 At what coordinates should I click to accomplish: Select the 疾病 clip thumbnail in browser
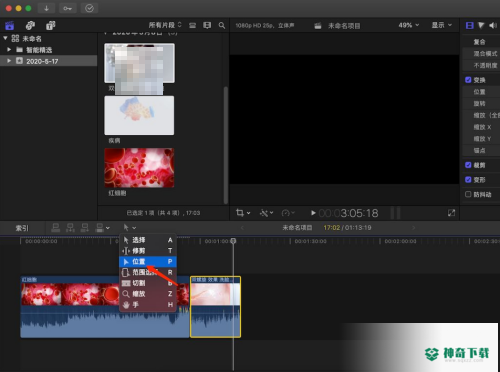point(139,115)
